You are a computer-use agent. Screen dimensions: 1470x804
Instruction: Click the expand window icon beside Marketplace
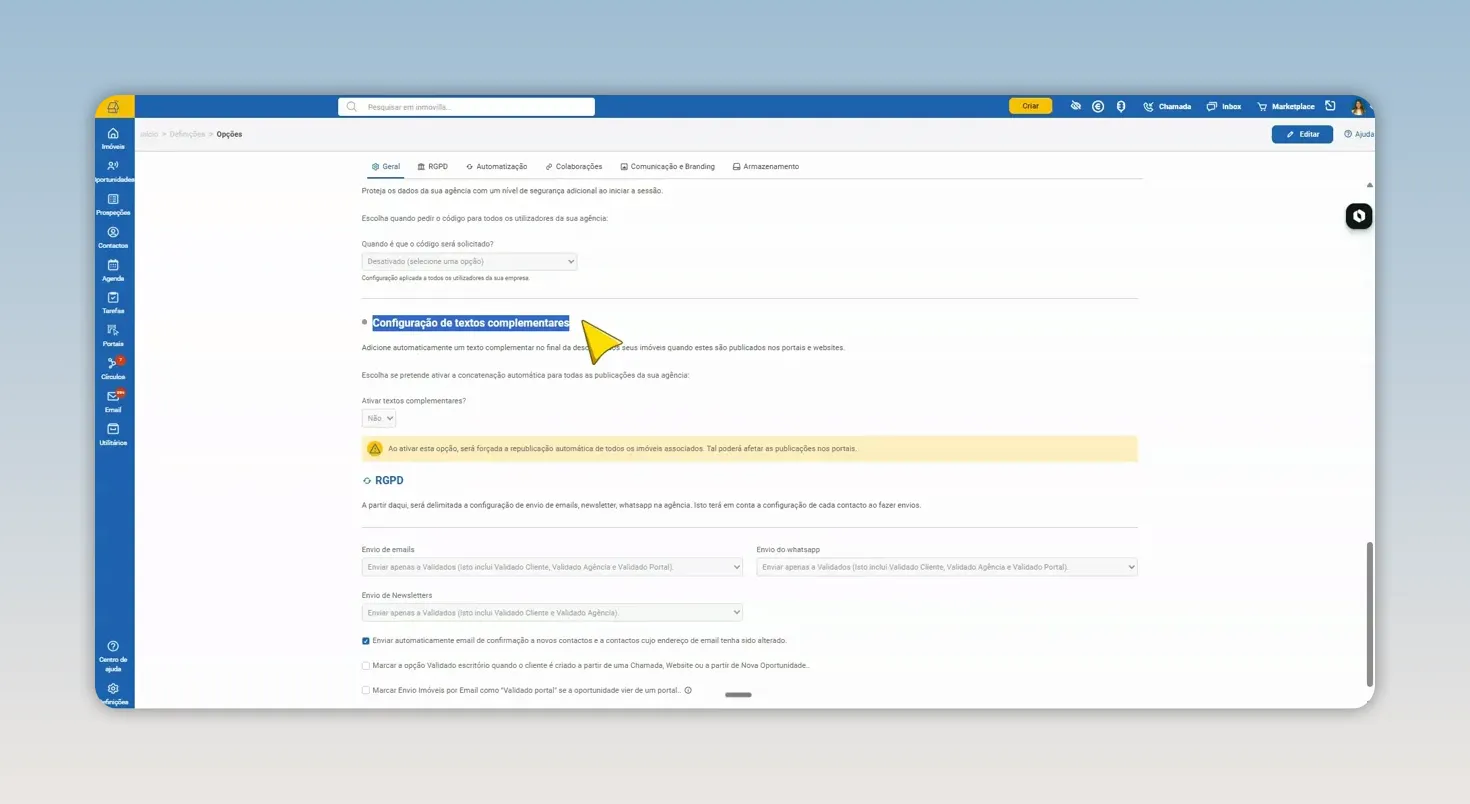tap(1331, 106)
